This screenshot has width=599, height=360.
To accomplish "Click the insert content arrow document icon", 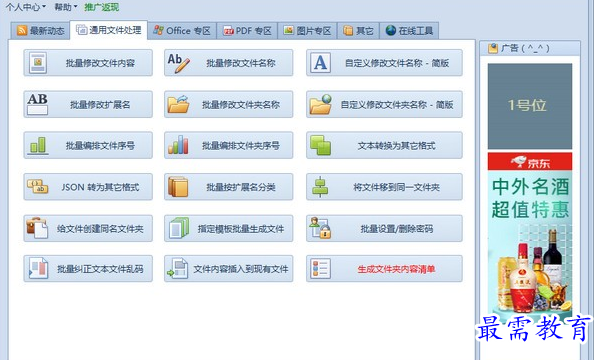I will (178, 269).
